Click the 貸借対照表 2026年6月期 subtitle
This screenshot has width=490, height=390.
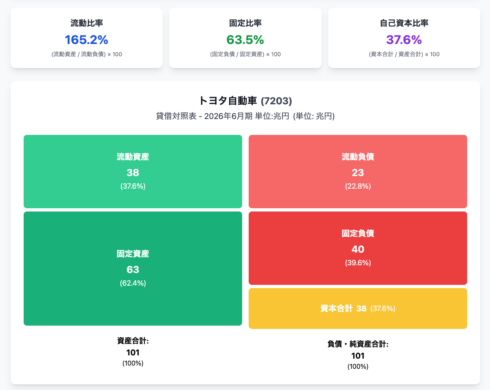245,116
